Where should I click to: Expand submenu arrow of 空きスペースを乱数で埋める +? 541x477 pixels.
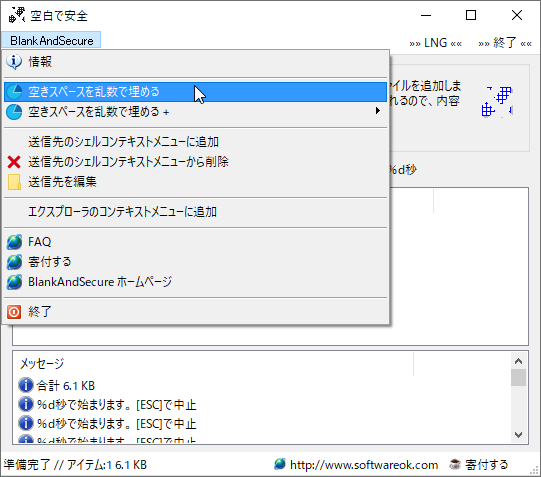[378, 111]
